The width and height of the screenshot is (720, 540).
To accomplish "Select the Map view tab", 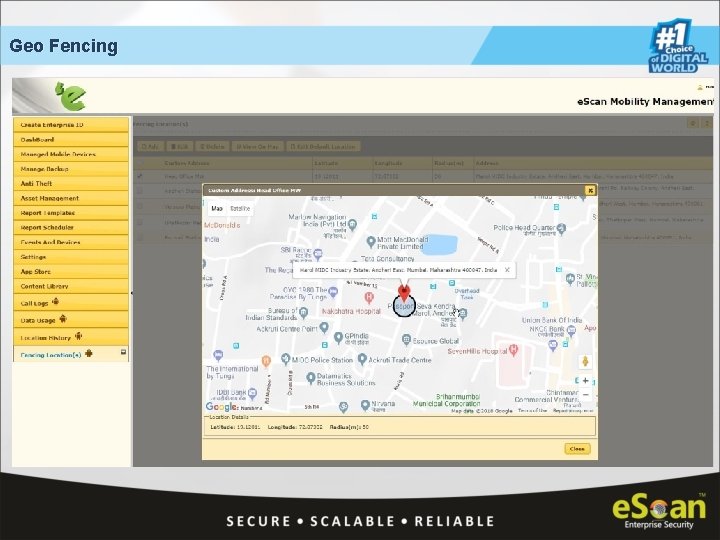I will click(217, 208).
